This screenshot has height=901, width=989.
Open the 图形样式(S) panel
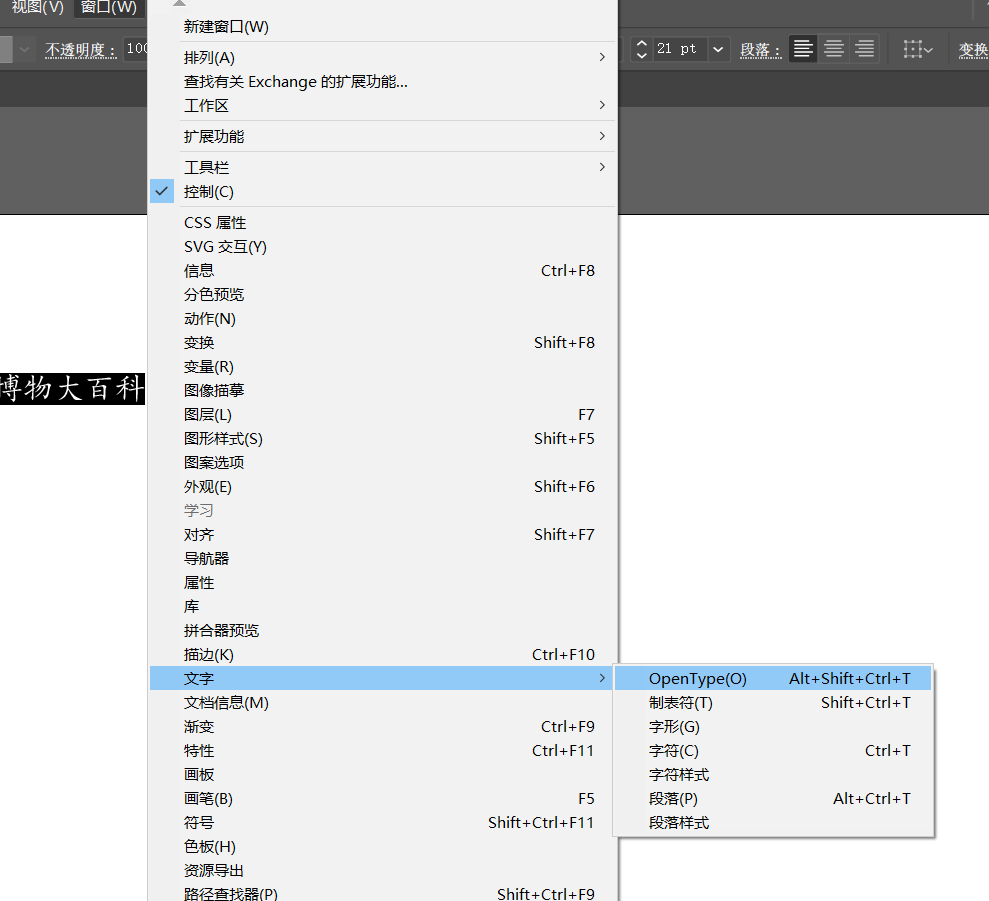[382, 439]
